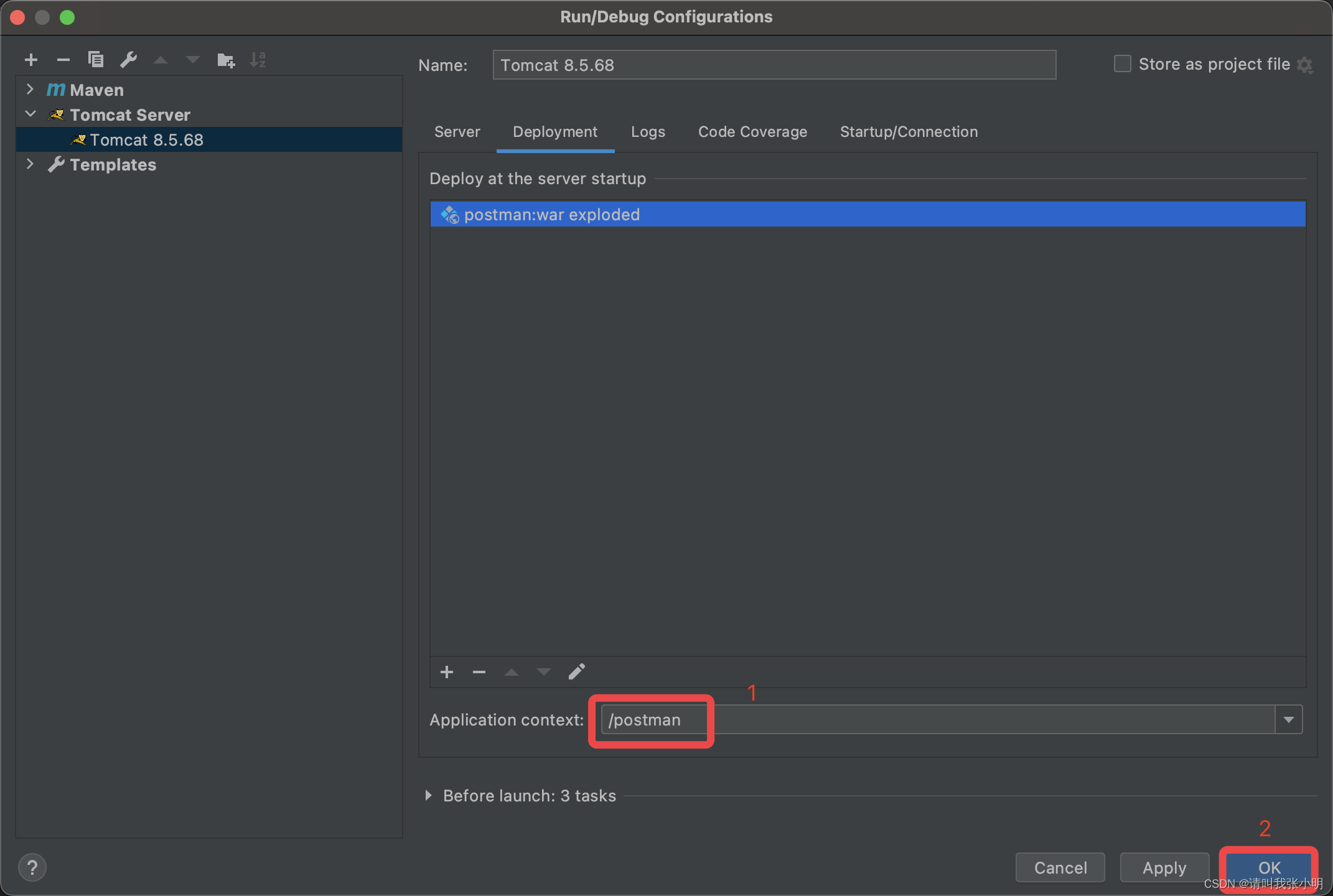Click the create new folder icon
The image size is (1333, 896).
pyautogui.click(x=225, y=60)
